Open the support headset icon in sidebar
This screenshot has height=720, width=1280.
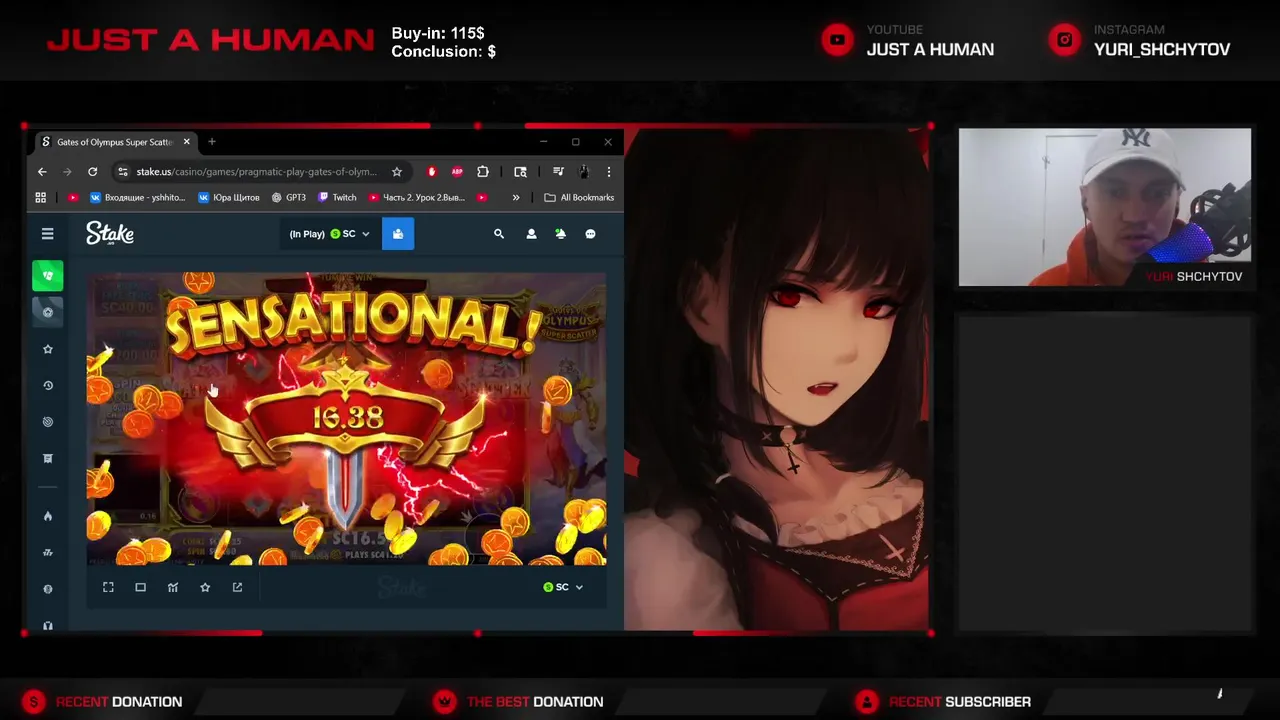coord(47,625)
